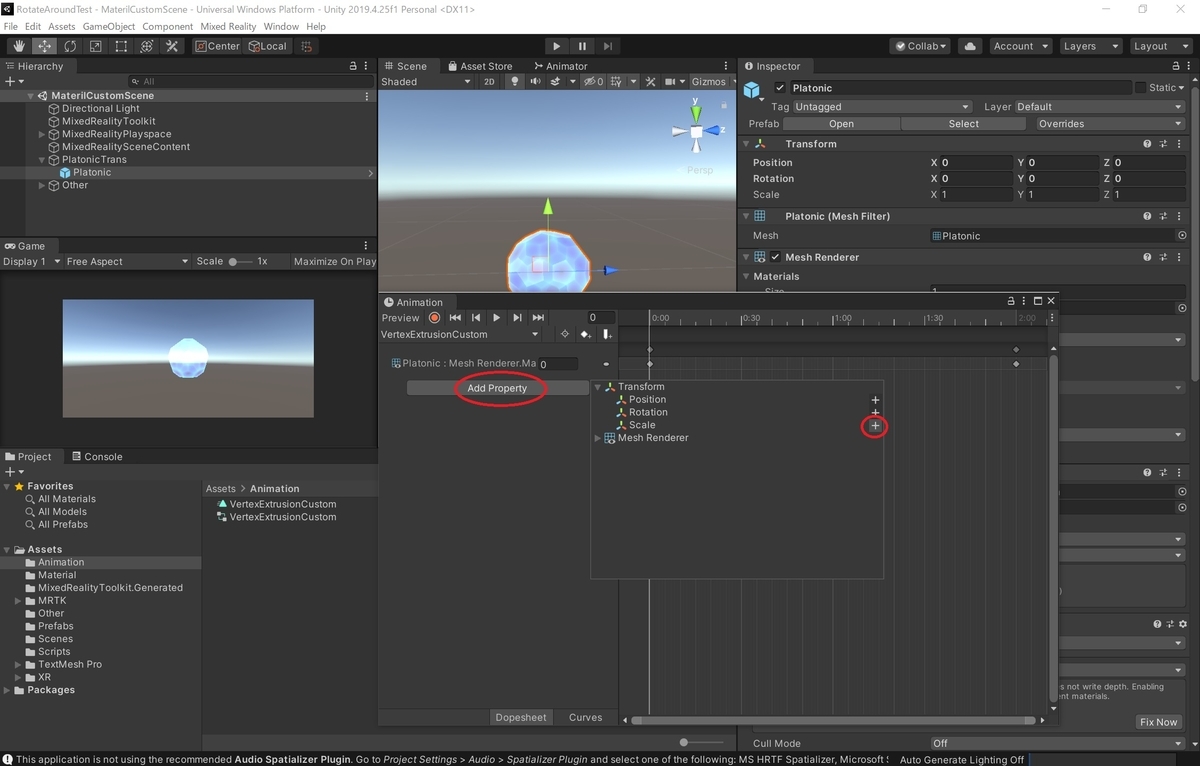
Task: Open custom editor tools
Action: point(172,46)
